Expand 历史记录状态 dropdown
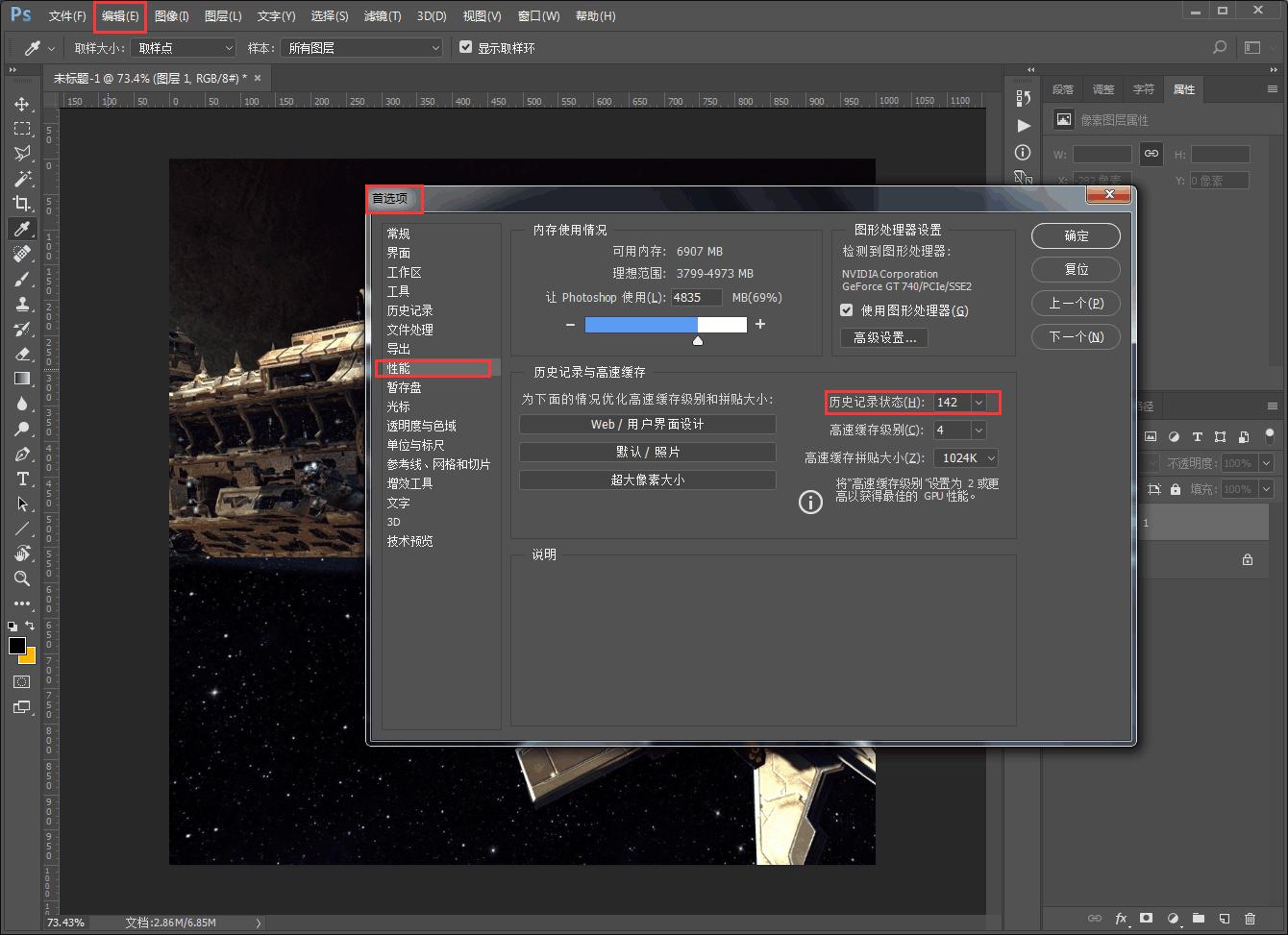Screen dimensions: 1288x935 click(978, 403)
